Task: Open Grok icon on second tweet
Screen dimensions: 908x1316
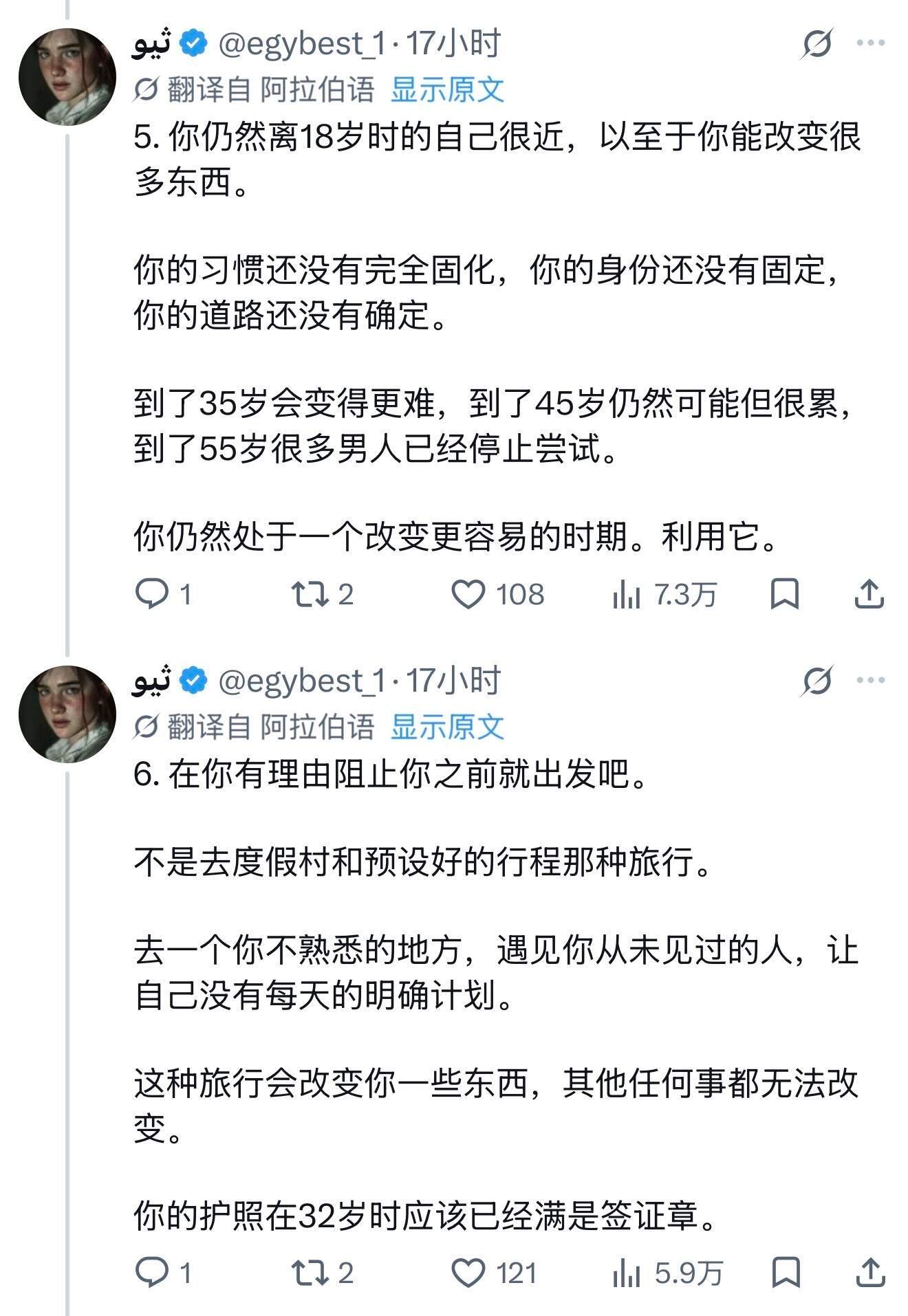Action: point(818,681)
